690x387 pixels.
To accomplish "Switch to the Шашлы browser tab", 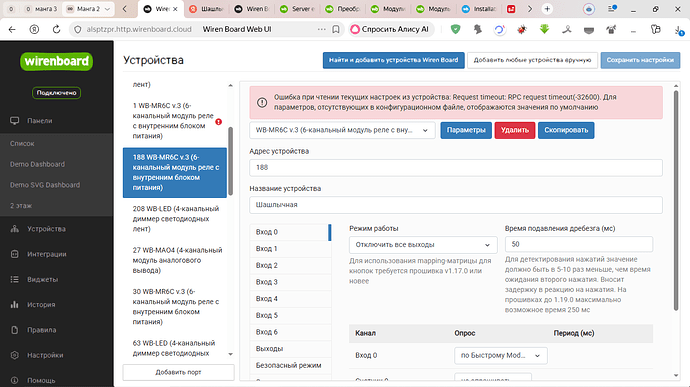I will coord(206,9).
